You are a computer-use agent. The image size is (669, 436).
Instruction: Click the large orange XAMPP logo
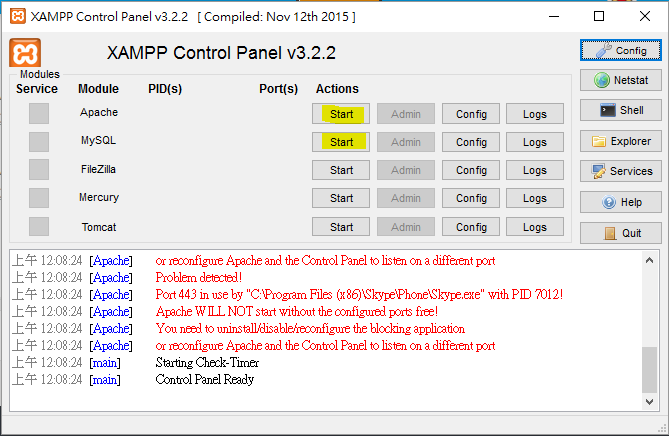point(25,53)
